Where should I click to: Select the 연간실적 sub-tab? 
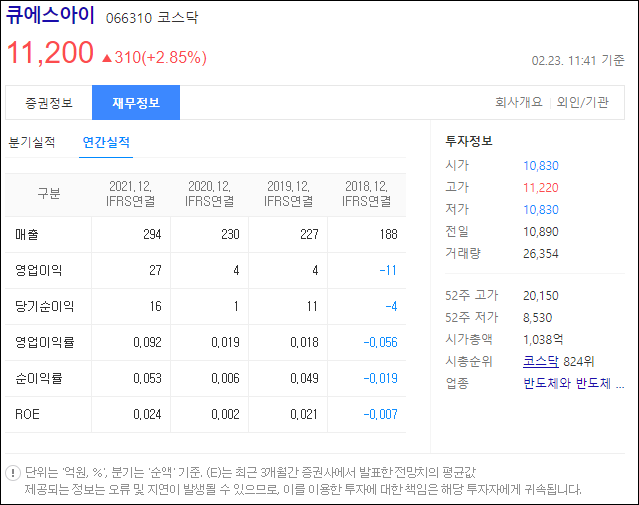pos(106,142)
